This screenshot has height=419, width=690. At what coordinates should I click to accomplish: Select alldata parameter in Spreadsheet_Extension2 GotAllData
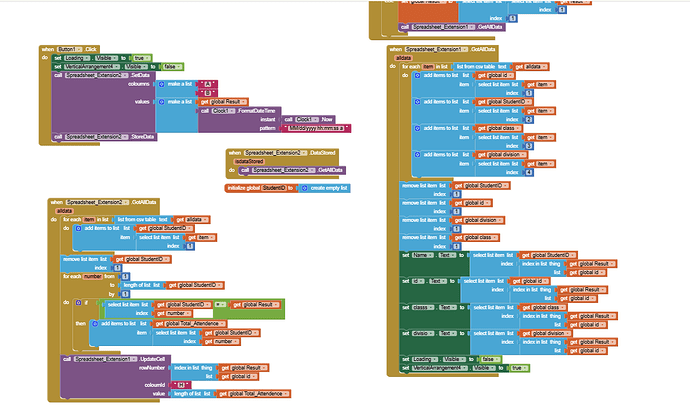[x=64, y=211]
